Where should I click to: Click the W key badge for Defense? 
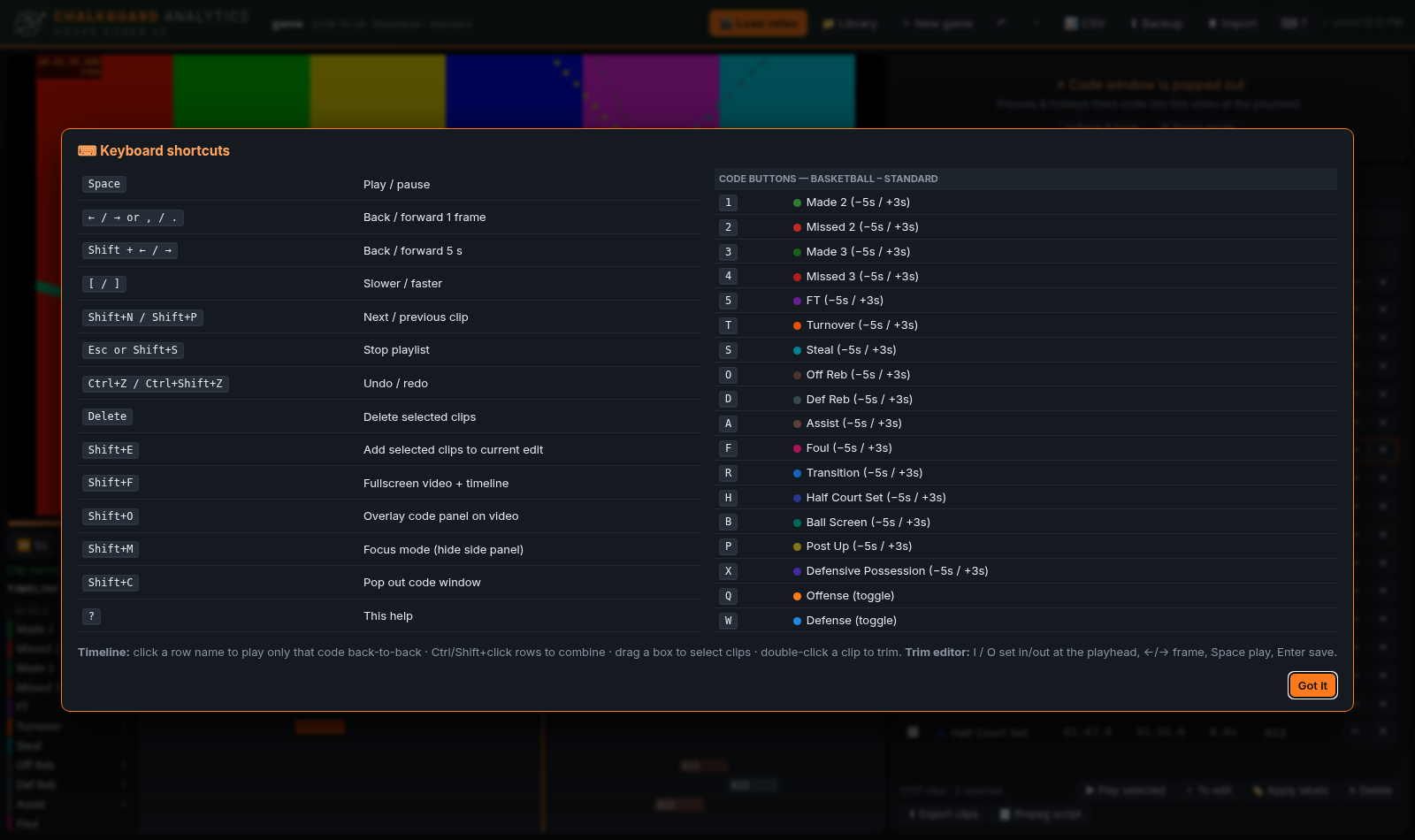click(728, 621)
